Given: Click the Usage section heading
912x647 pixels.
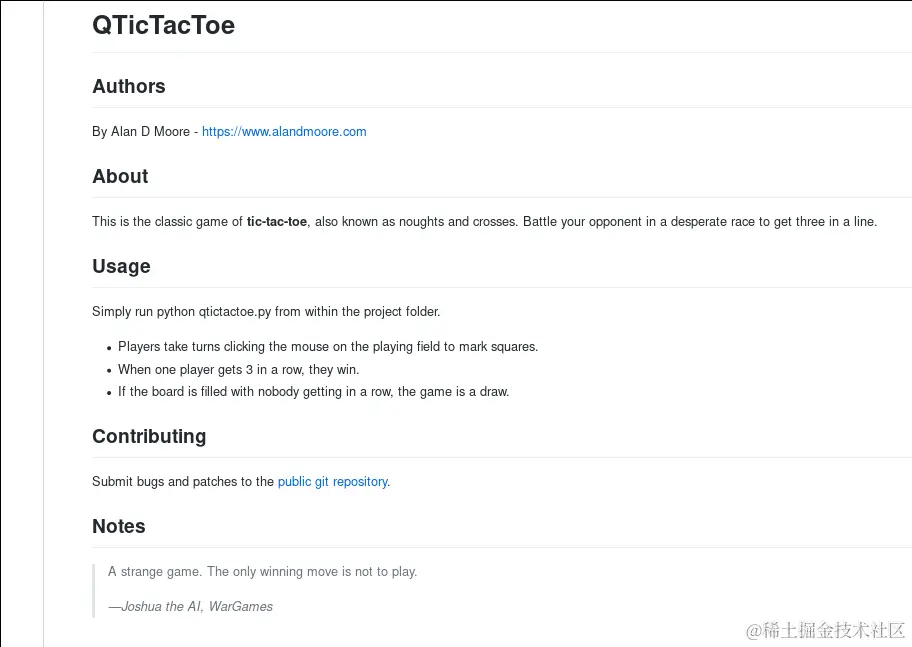Looking at the screenshot, I should (121, 266).
